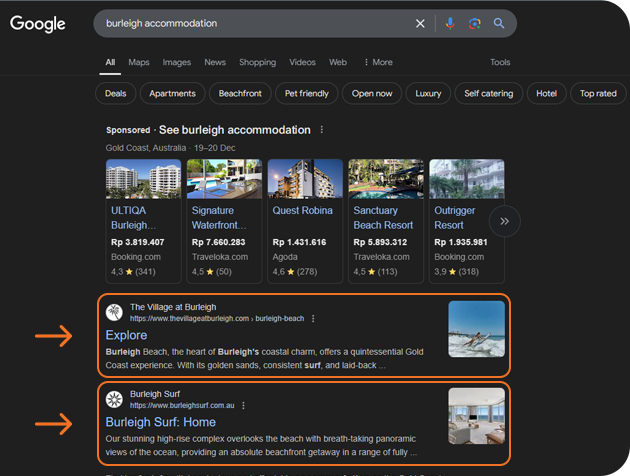This screenshot has height=476, width=630.
Task: Open the Burleigh Surf: Home result
Action: pos(161,422)
